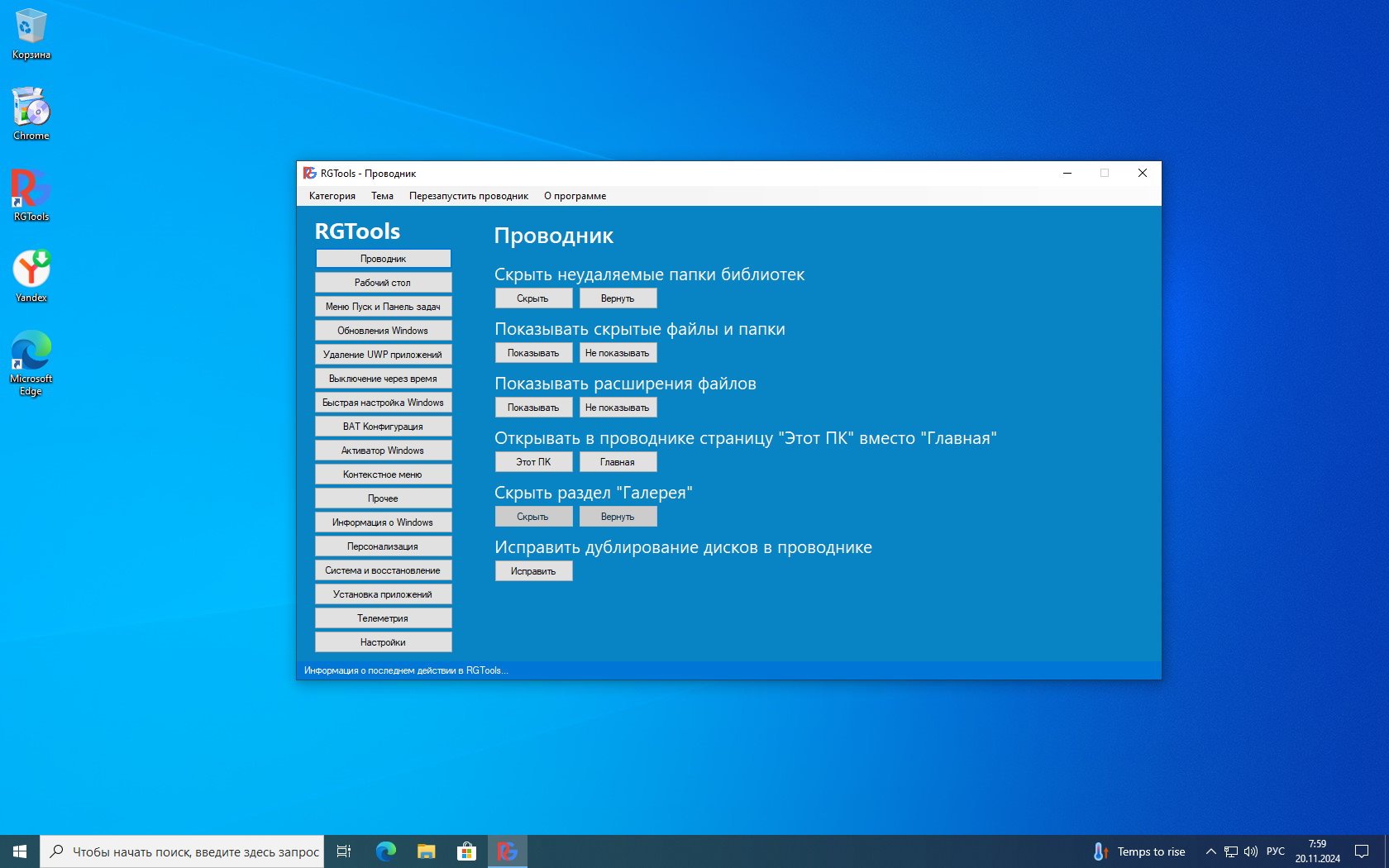The width and height of the screenshot is (1389, 868).
Task: Click Скрыть for undeletable library folders
Action: (533, 298)
